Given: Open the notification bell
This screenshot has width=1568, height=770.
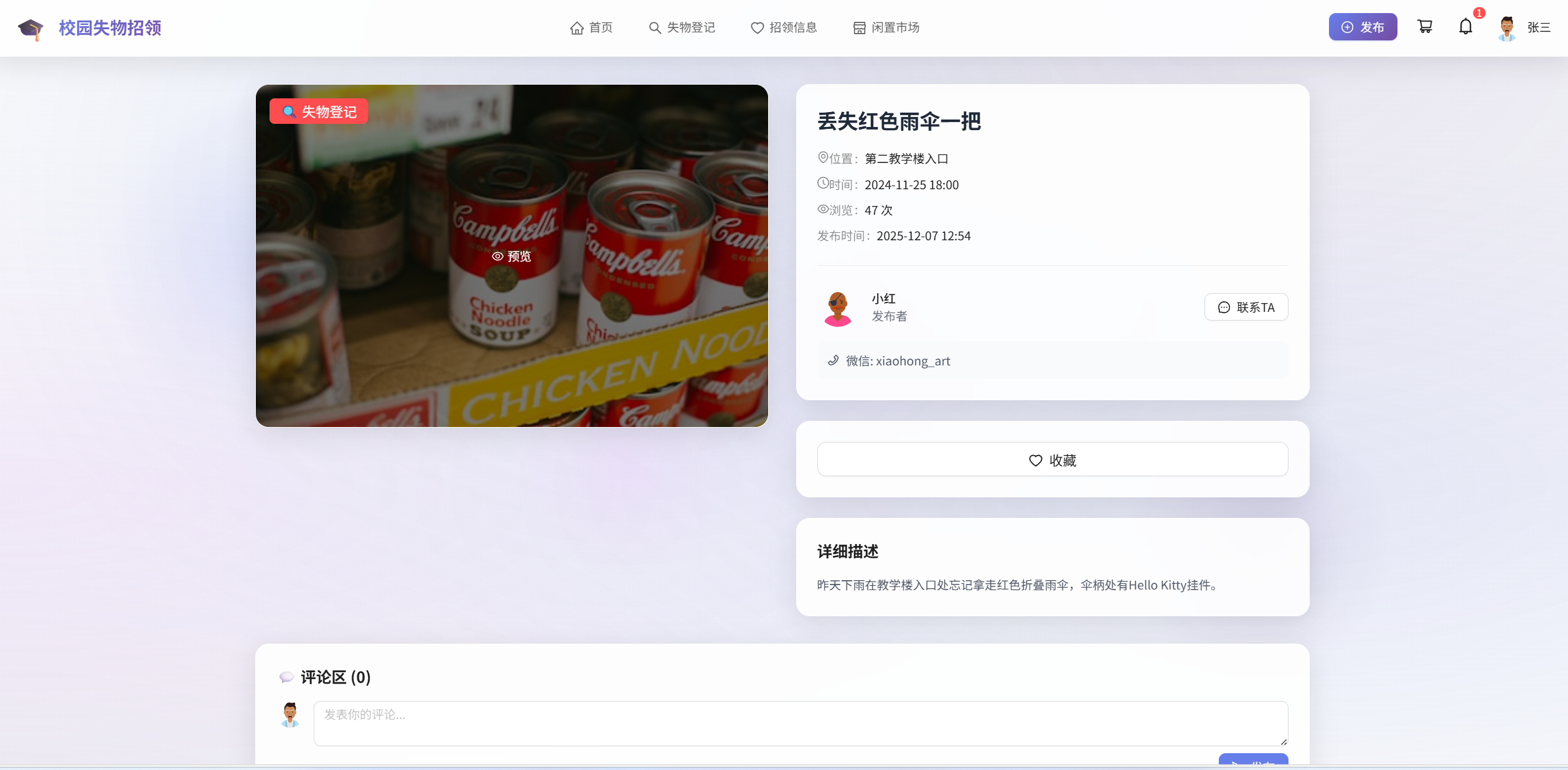Looking at the screenshot, I should (1465, 27).
